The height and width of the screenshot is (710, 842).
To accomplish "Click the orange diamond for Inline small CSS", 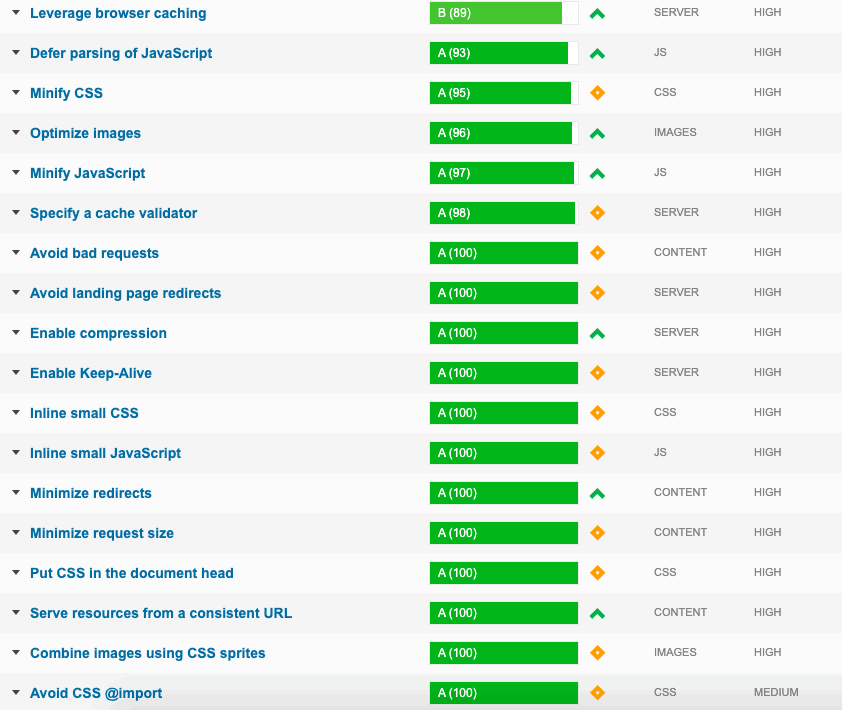I will [x=597, y=412].
